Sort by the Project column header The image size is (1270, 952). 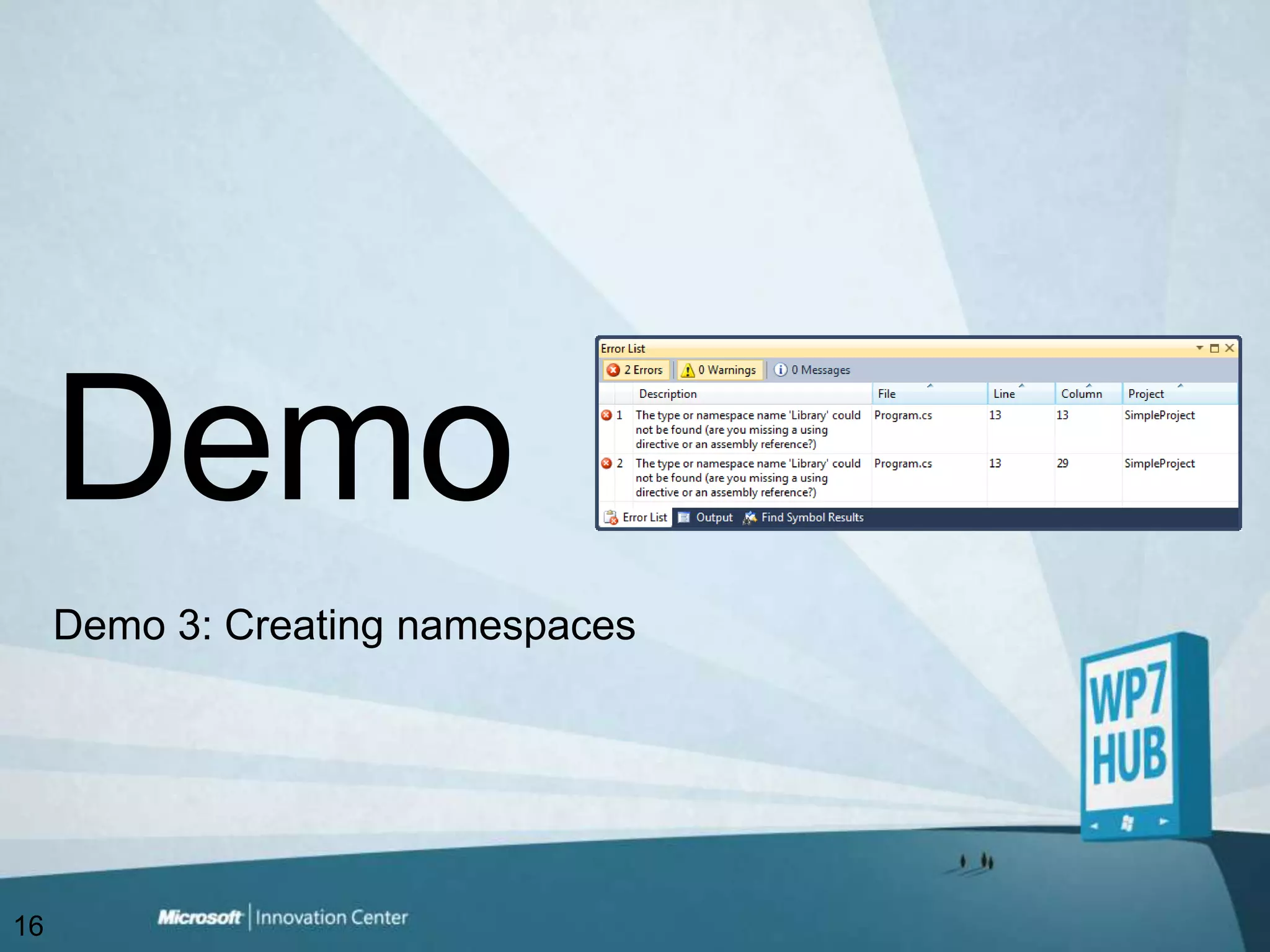point(1180,394)
